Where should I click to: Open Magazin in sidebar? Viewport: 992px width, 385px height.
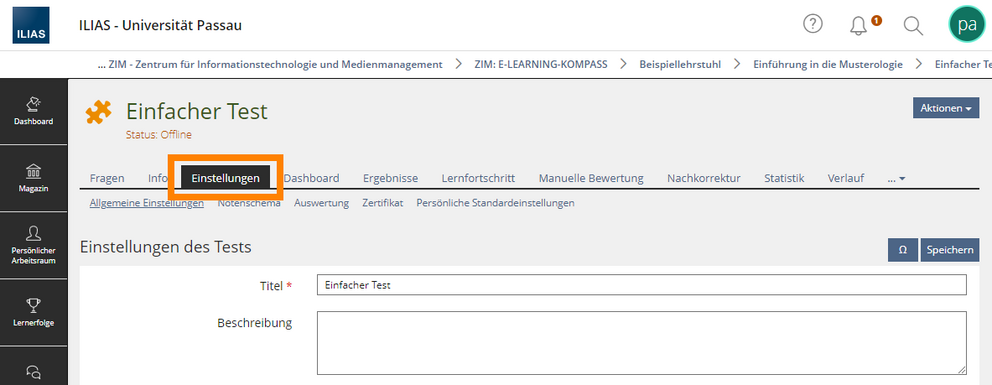tap(34, 178)
